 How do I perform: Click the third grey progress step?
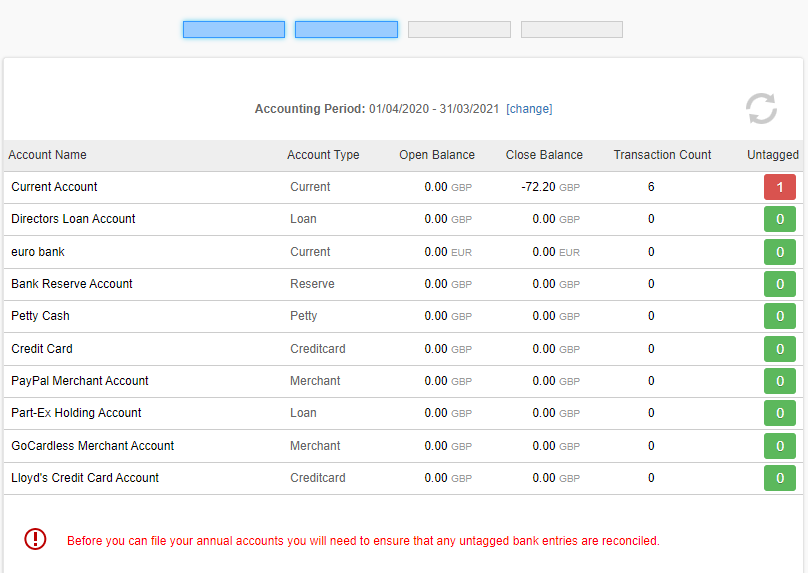click(459, 30)
